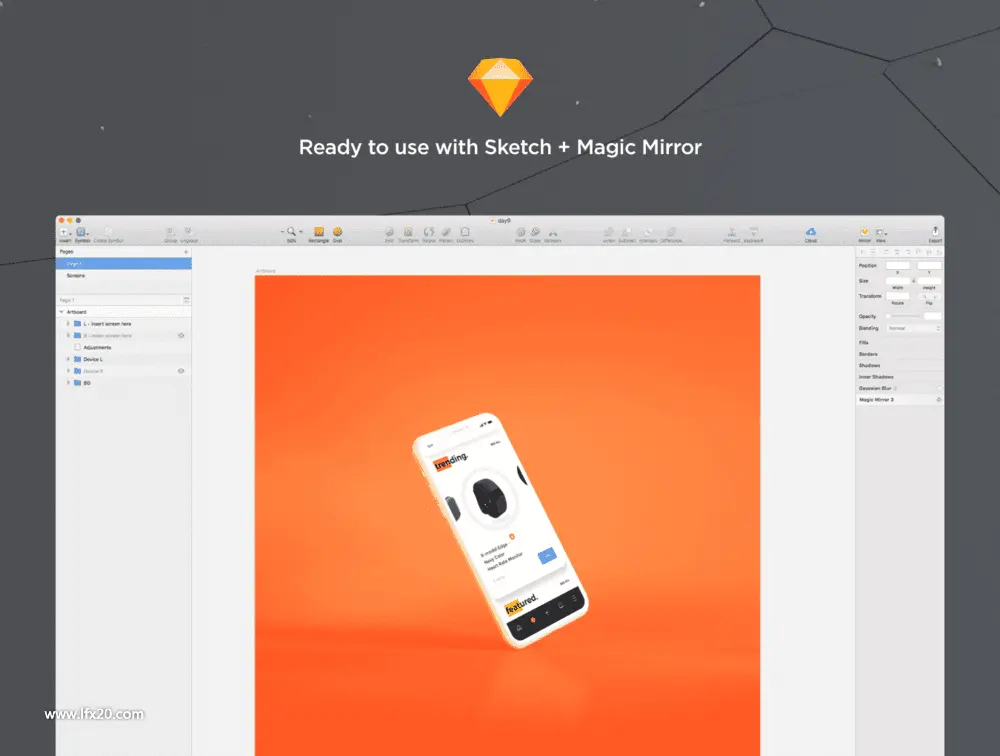Expand the Device R layer group
The width and height of the screenshot is (1000, 756).
[x=68, y=371]
